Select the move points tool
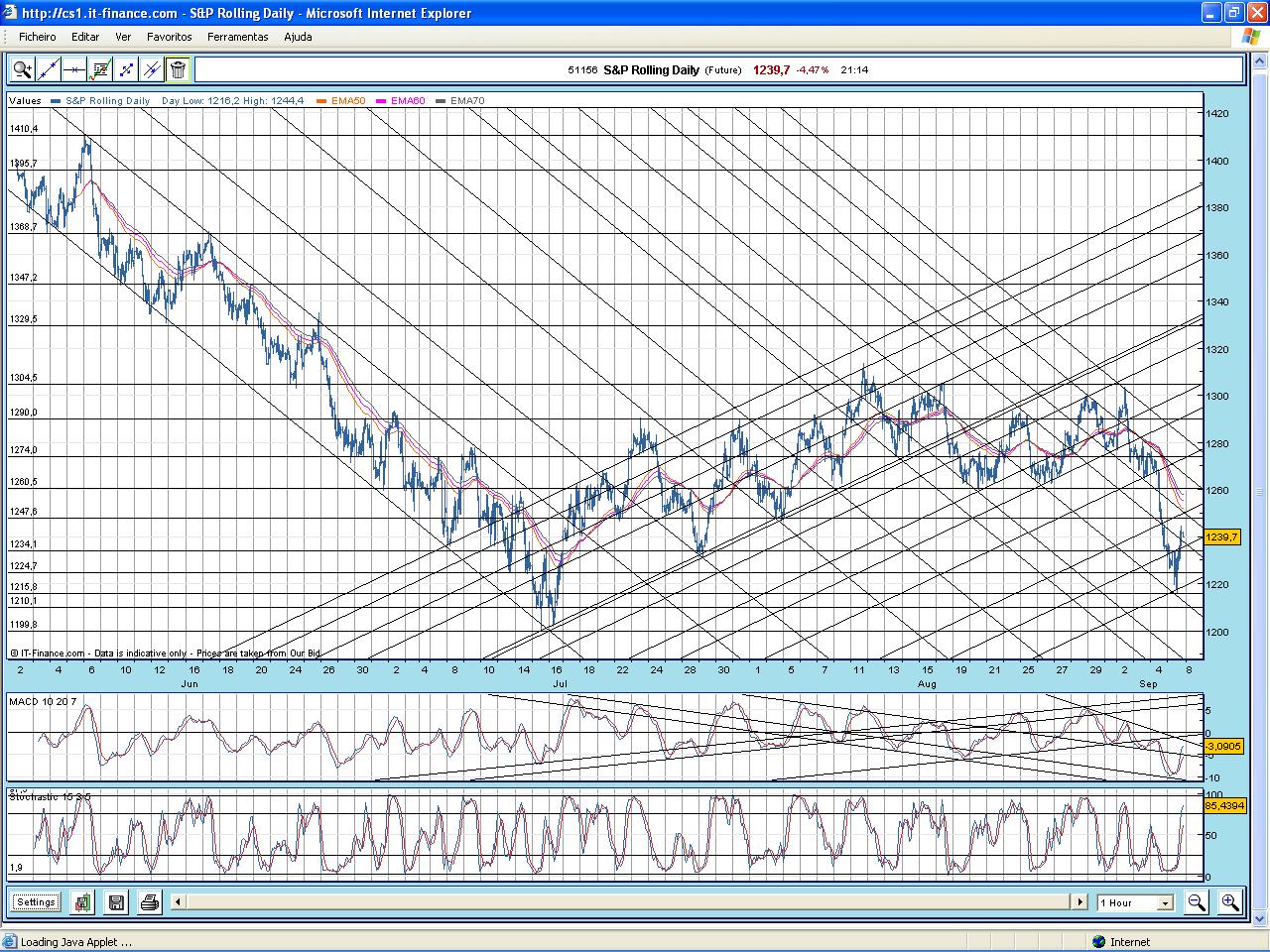Screen dimensions: 1270x952 tap(125, 69)
